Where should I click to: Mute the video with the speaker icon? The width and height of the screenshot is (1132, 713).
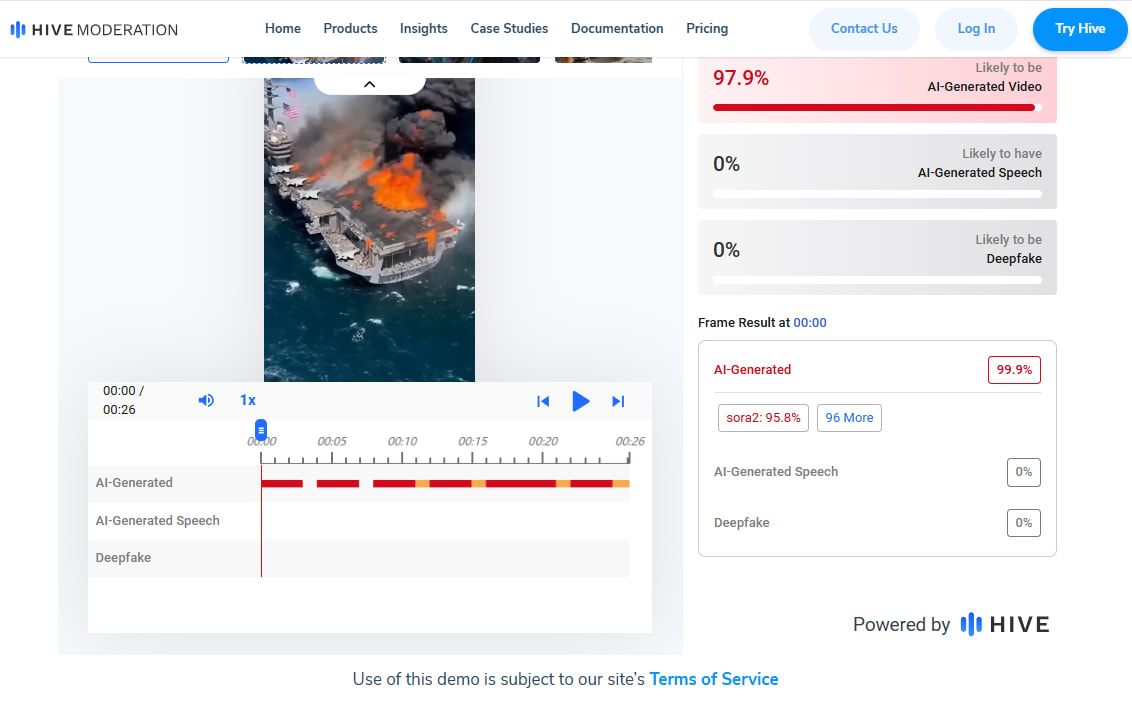(206, 400)
